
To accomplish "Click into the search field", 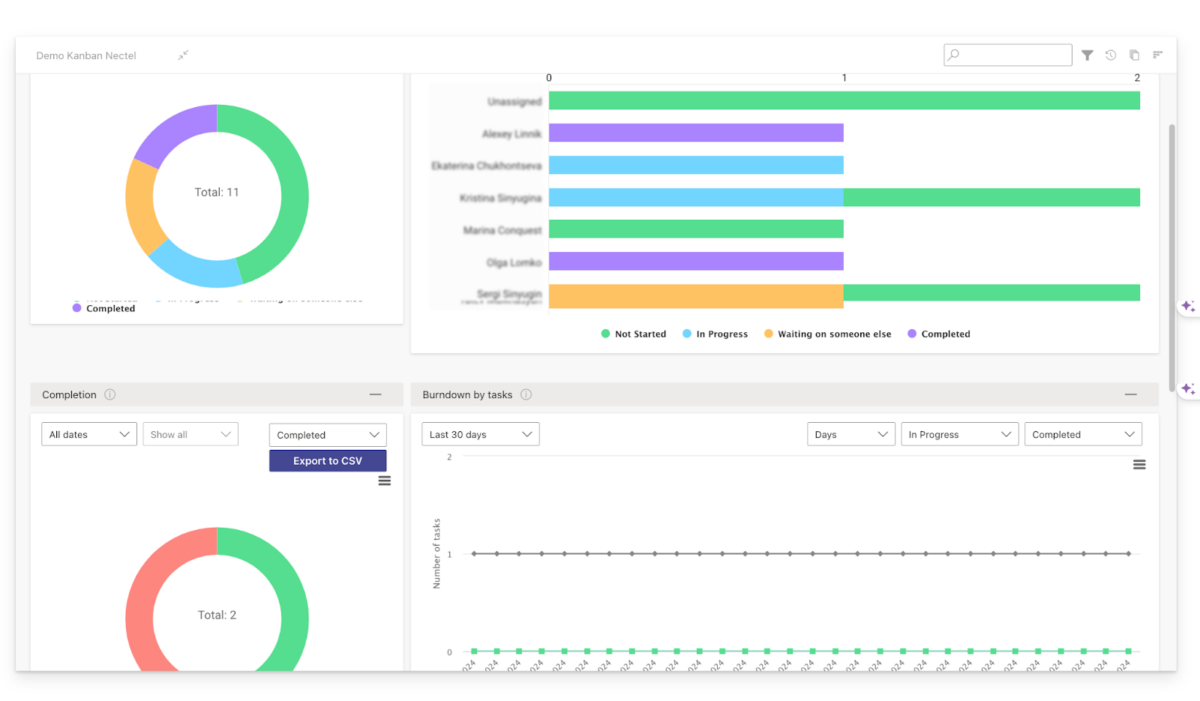I will (1007, 55).
